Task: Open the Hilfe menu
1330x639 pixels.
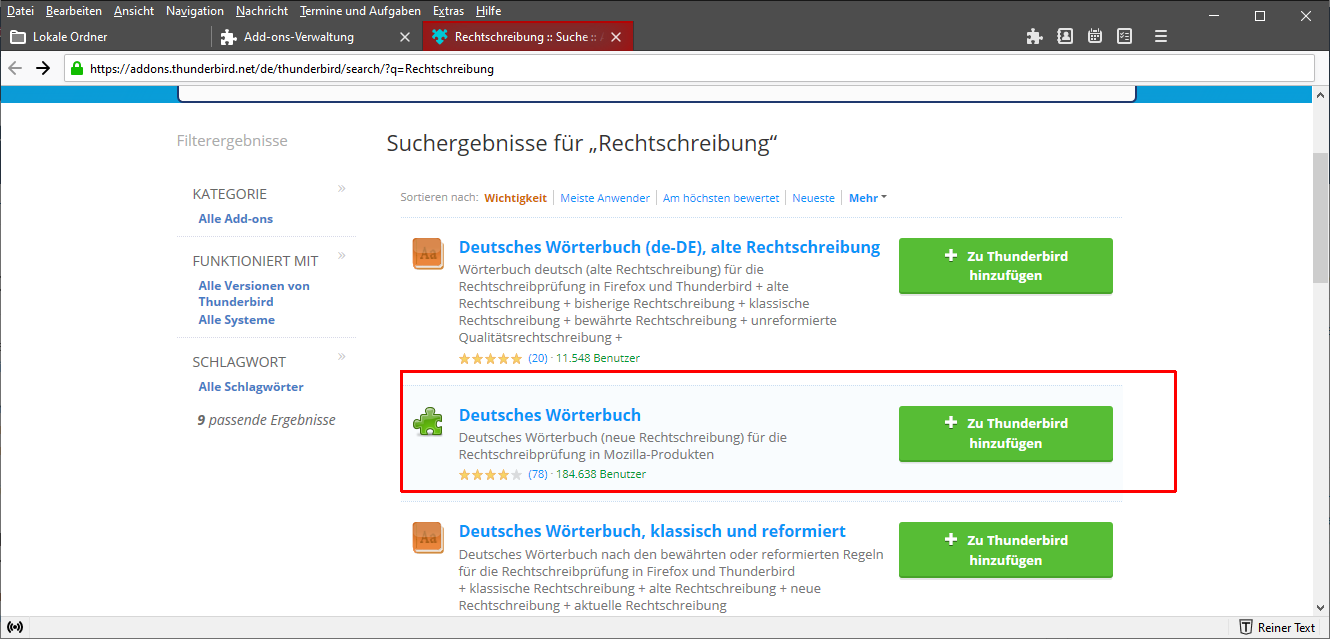Action: click(x=488, y=10)
